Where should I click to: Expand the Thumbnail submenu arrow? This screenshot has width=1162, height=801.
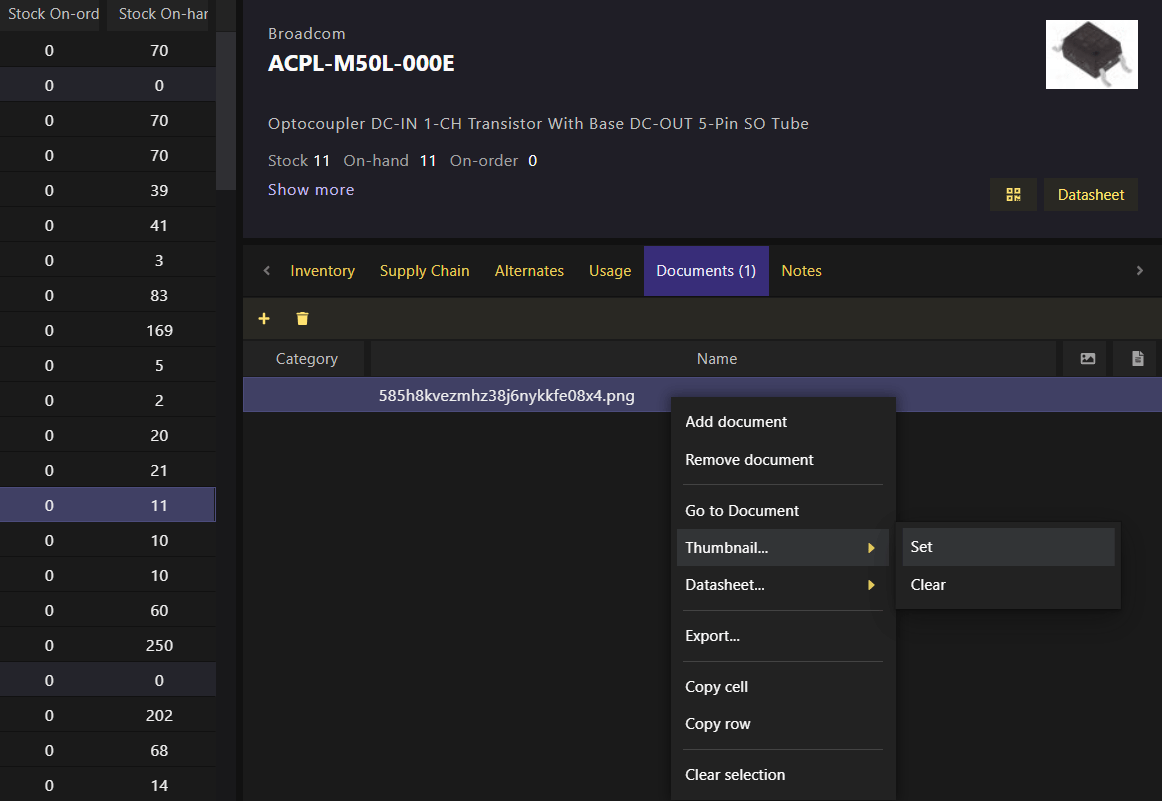pyautogui.click(x=872, y=548)
